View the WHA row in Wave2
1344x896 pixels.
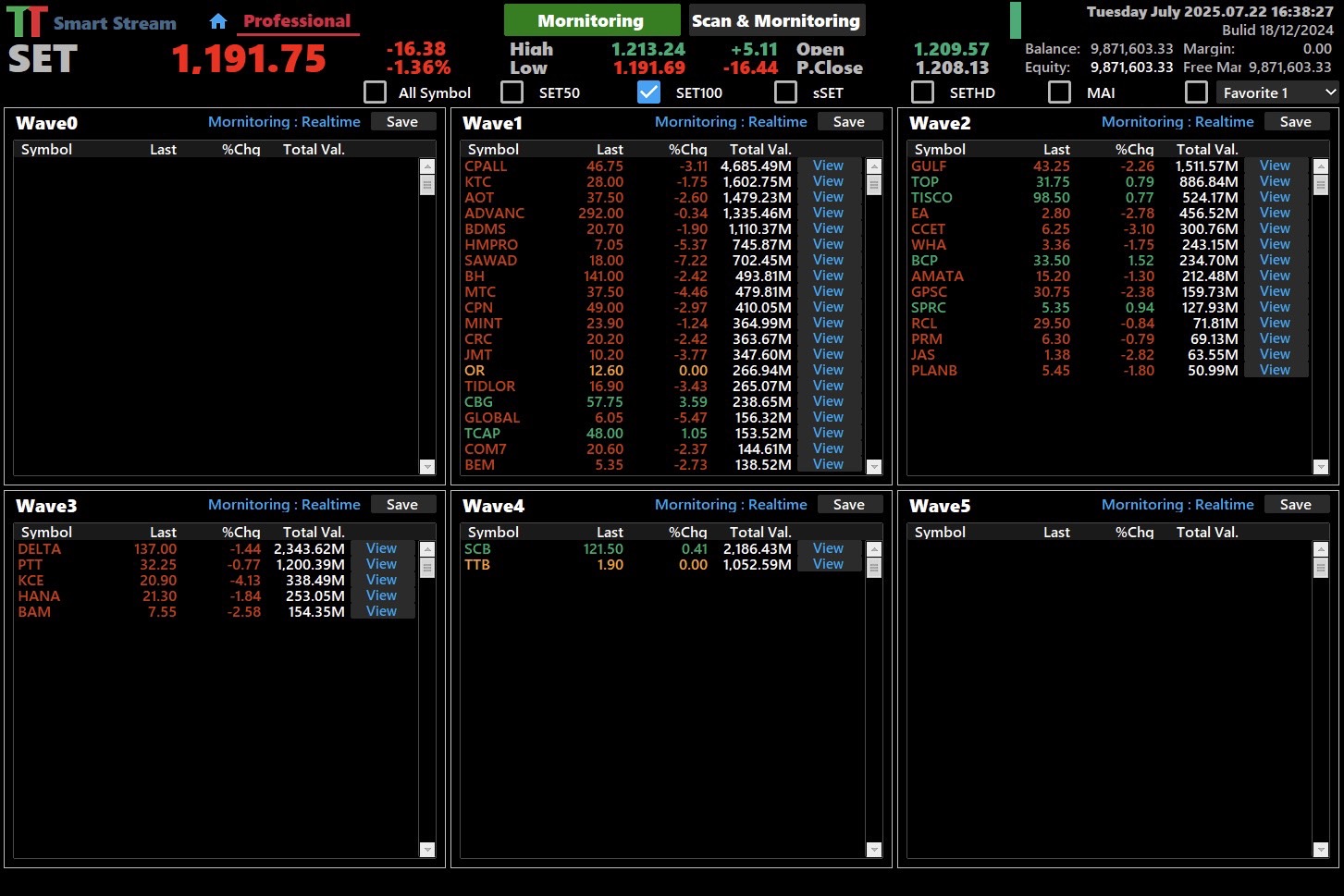pos(1276,245)
